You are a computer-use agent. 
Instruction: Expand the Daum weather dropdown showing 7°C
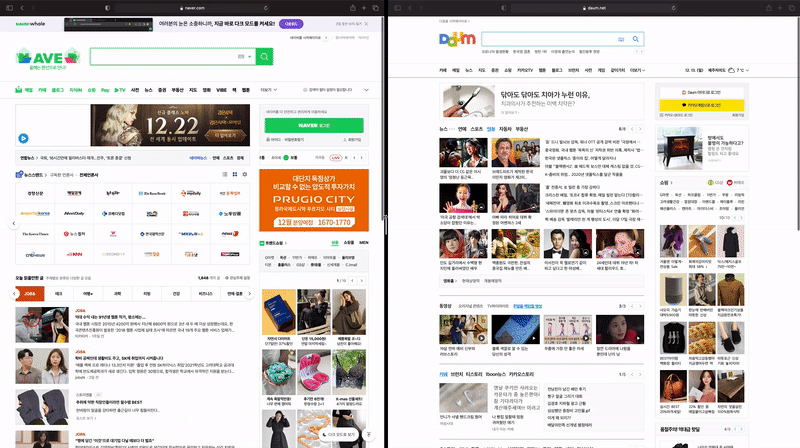747,70
